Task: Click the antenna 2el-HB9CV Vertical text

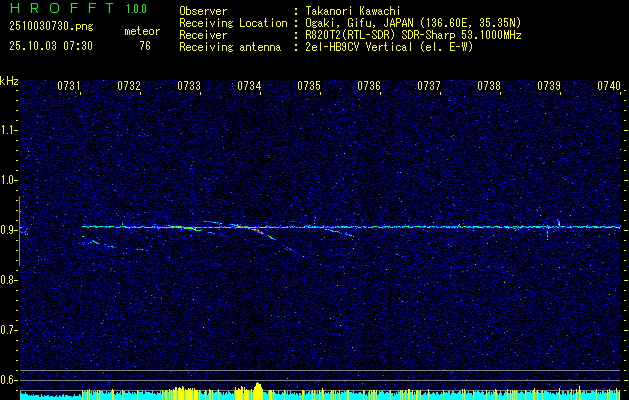Action: 390,47
